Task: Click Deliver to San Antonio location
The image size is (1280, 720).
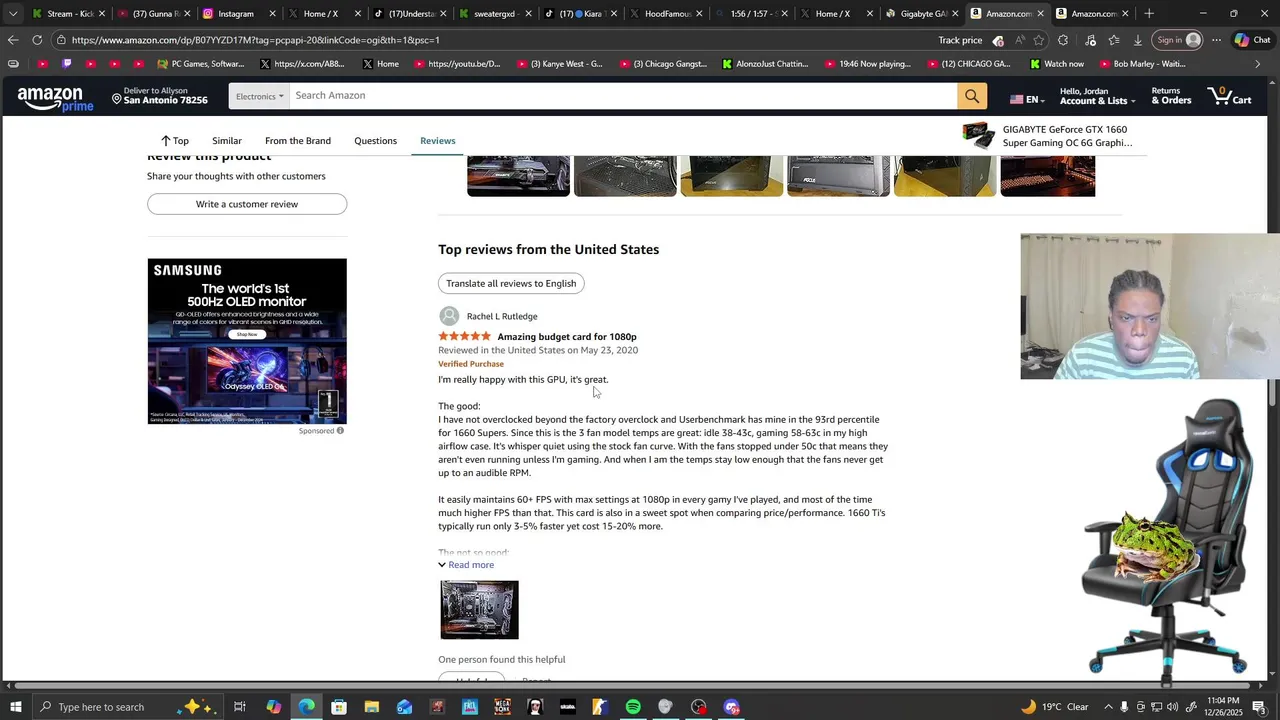Action: point(160,96)
